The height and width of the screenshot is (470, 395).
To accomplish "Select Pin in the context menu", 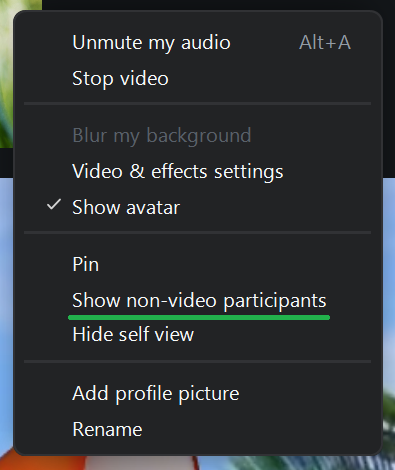I will (198, 265).
